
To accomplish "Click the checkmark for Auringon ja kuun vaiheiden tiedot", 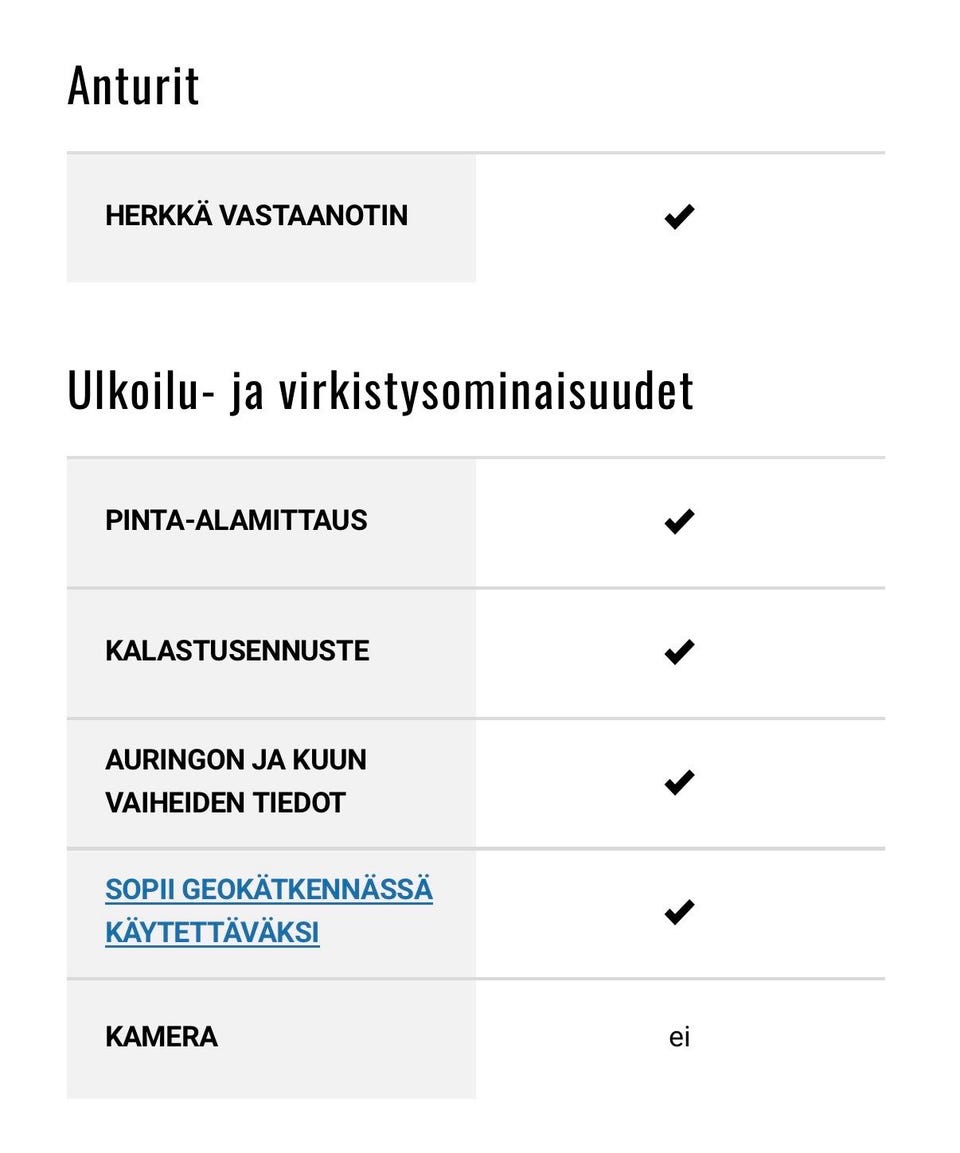I will tap(679, 782).
